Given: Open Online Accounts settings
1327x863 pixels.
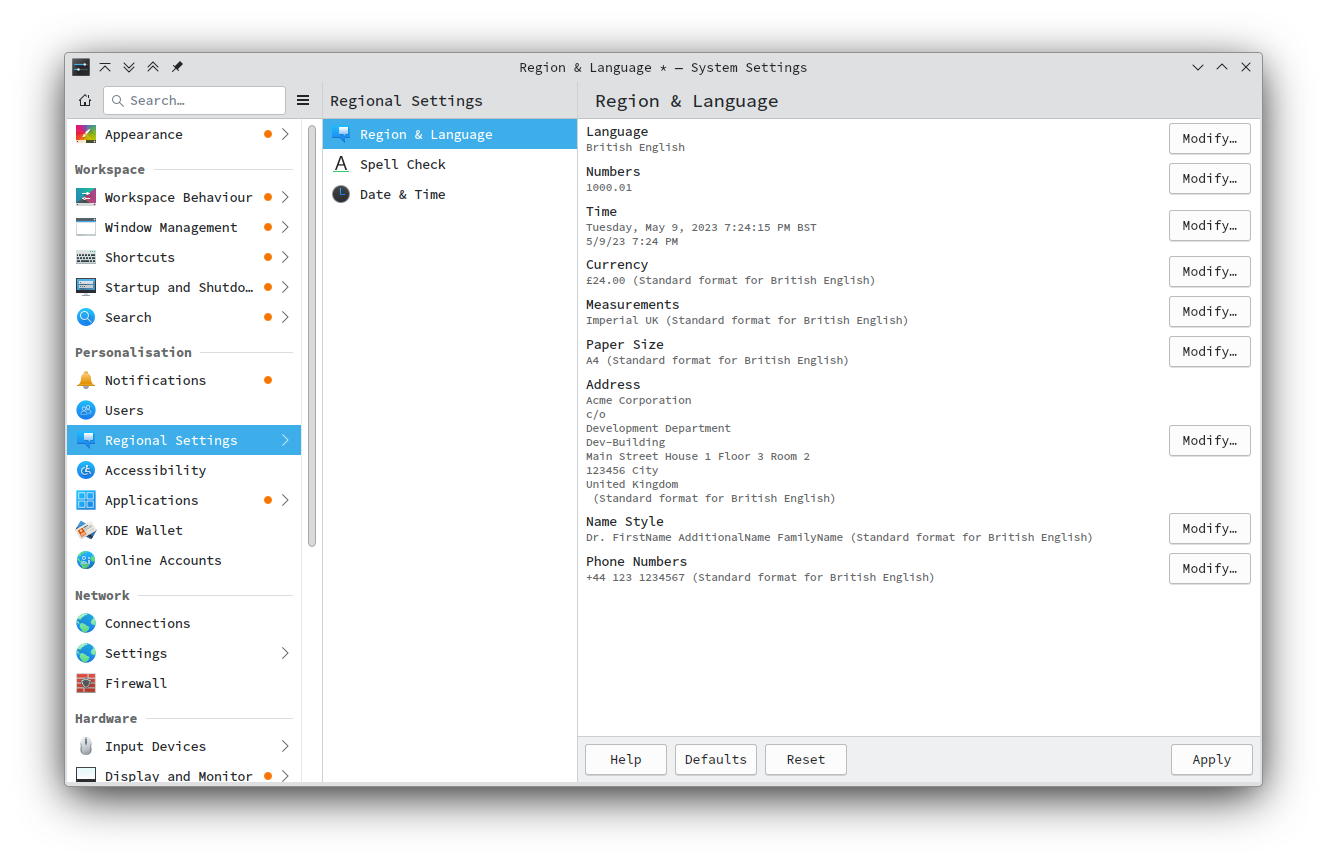Looking at the screenshot, I should tap(184, 560).
